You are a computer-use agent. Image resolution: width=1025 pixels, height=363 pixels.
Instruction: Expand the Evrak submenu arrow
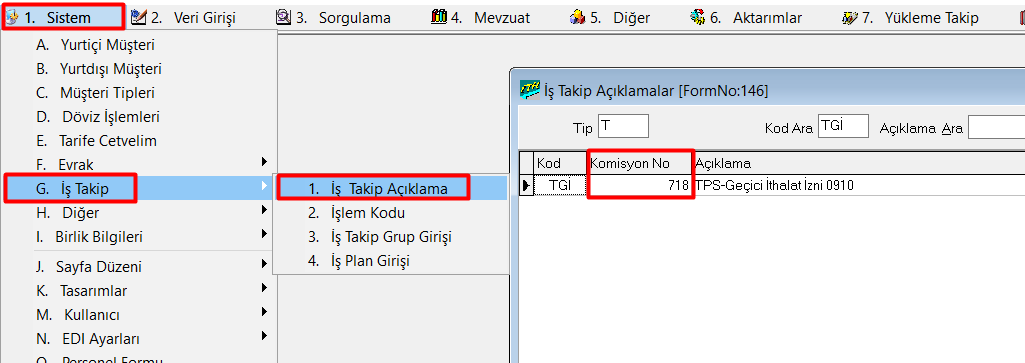(x=264, y=161)
